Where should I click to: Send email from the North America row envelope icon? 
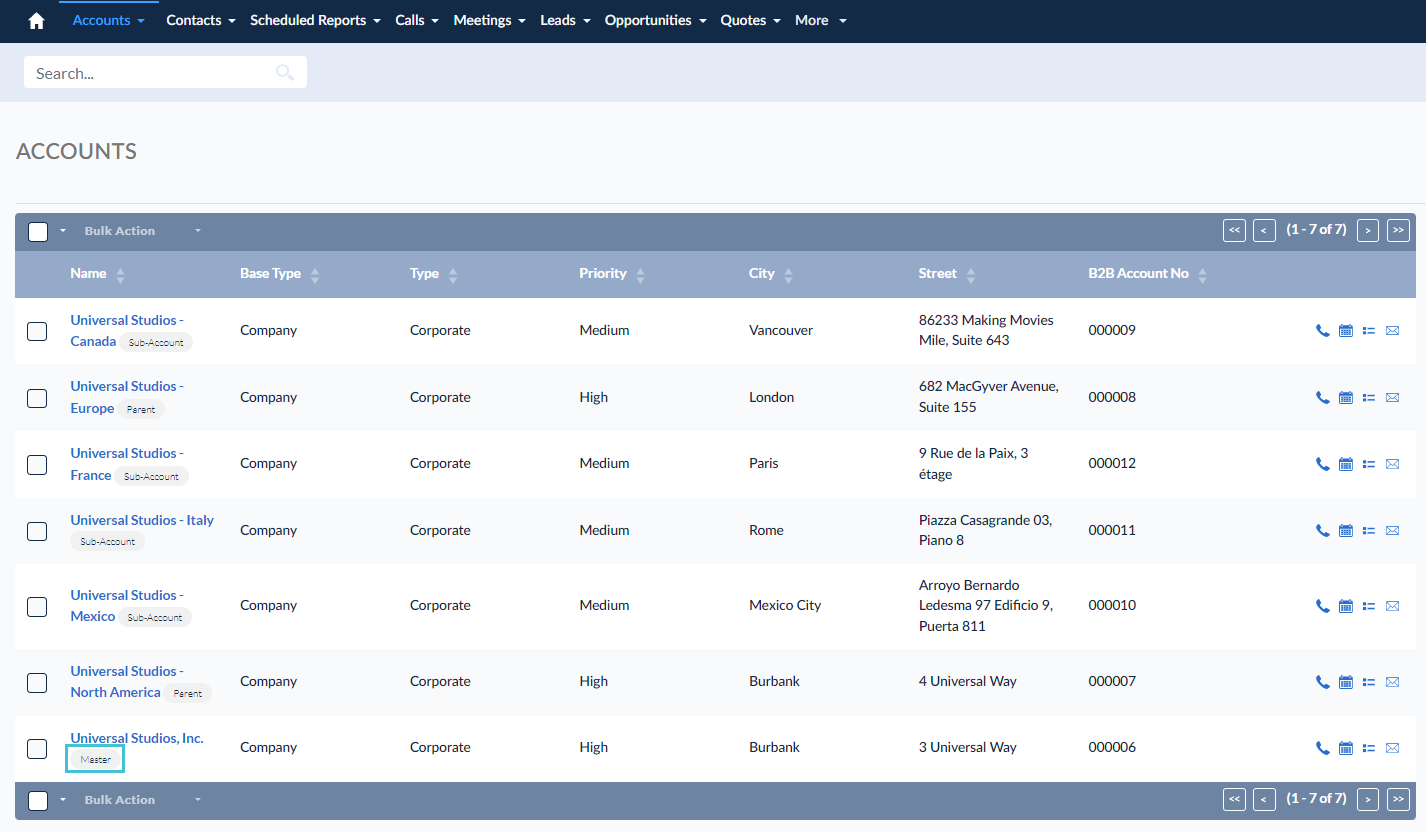1392,682
